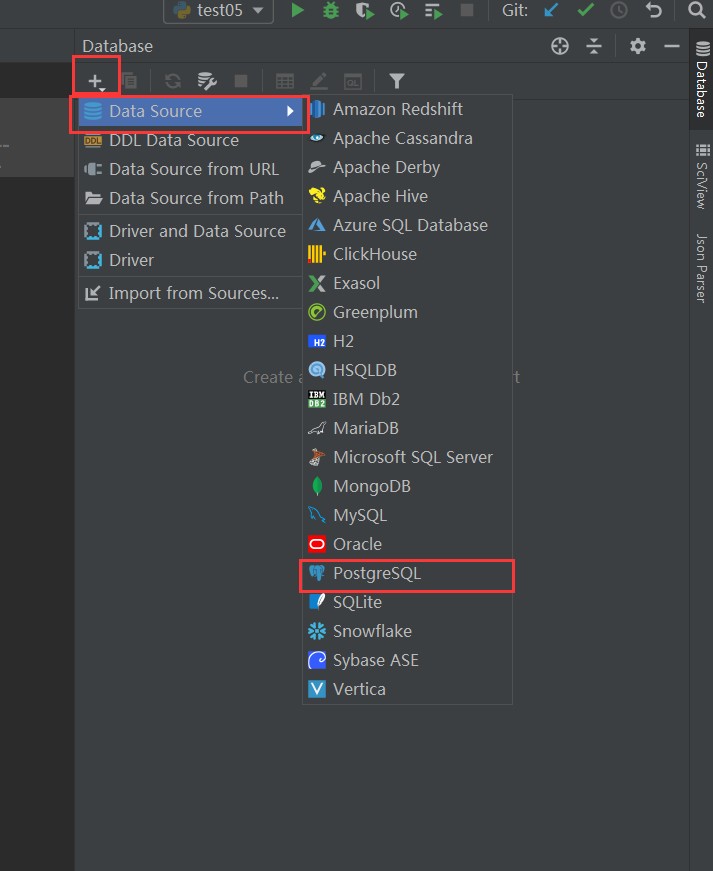Open the Json Parser side tab
This screenshot has width=713, height=871.
(701, 267)
